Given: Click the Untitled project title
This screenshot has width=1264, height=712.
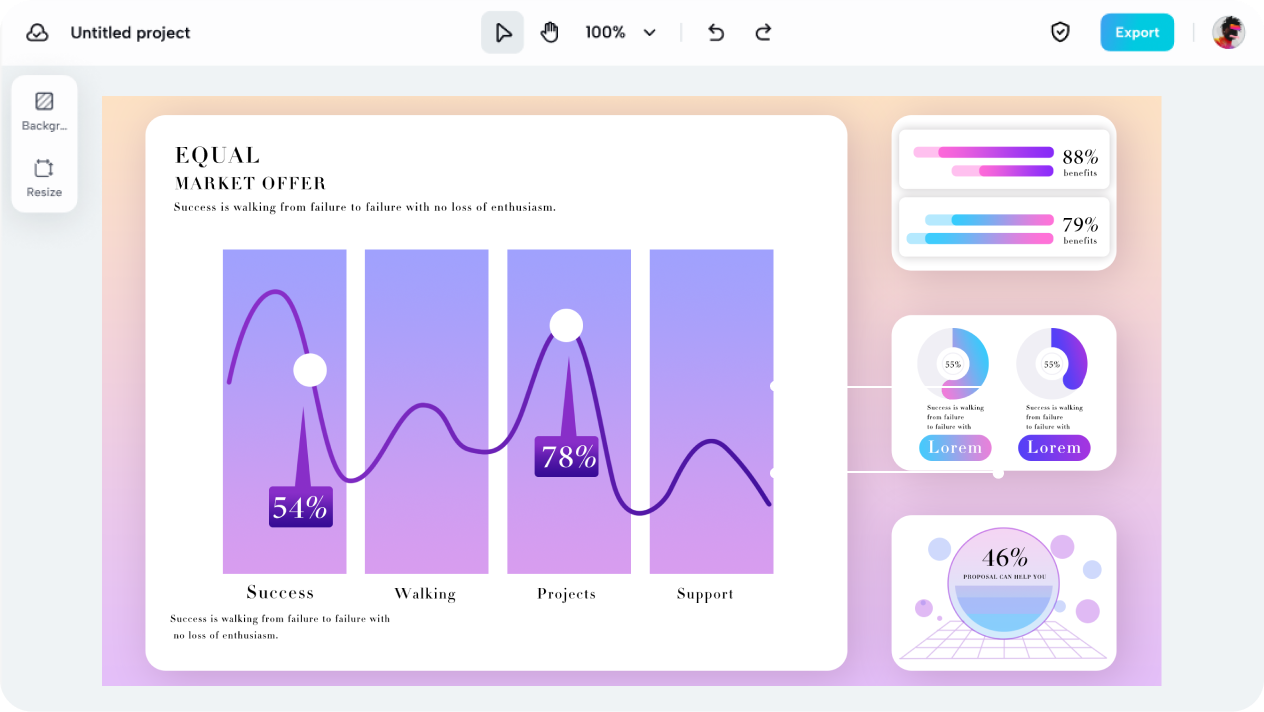Looking at the screenshot, I should point(130,33).
